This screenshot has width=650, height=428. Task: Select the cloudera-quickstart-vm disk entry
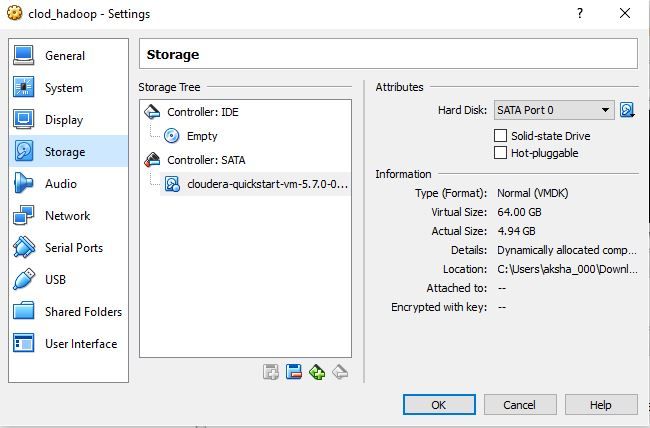point(266,184)
